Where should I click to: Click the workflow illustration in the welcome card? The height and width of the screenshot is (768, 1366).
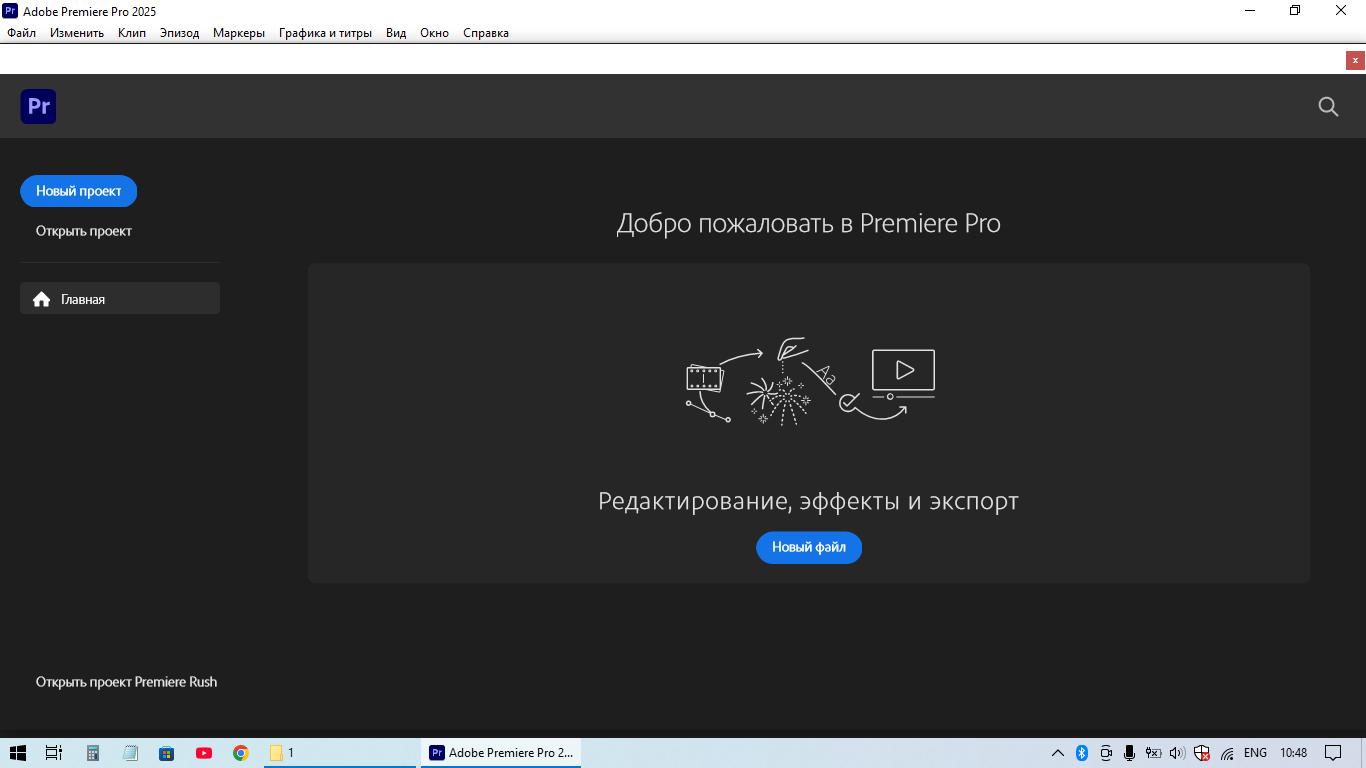pyautogui.click(x=810, y=382)
